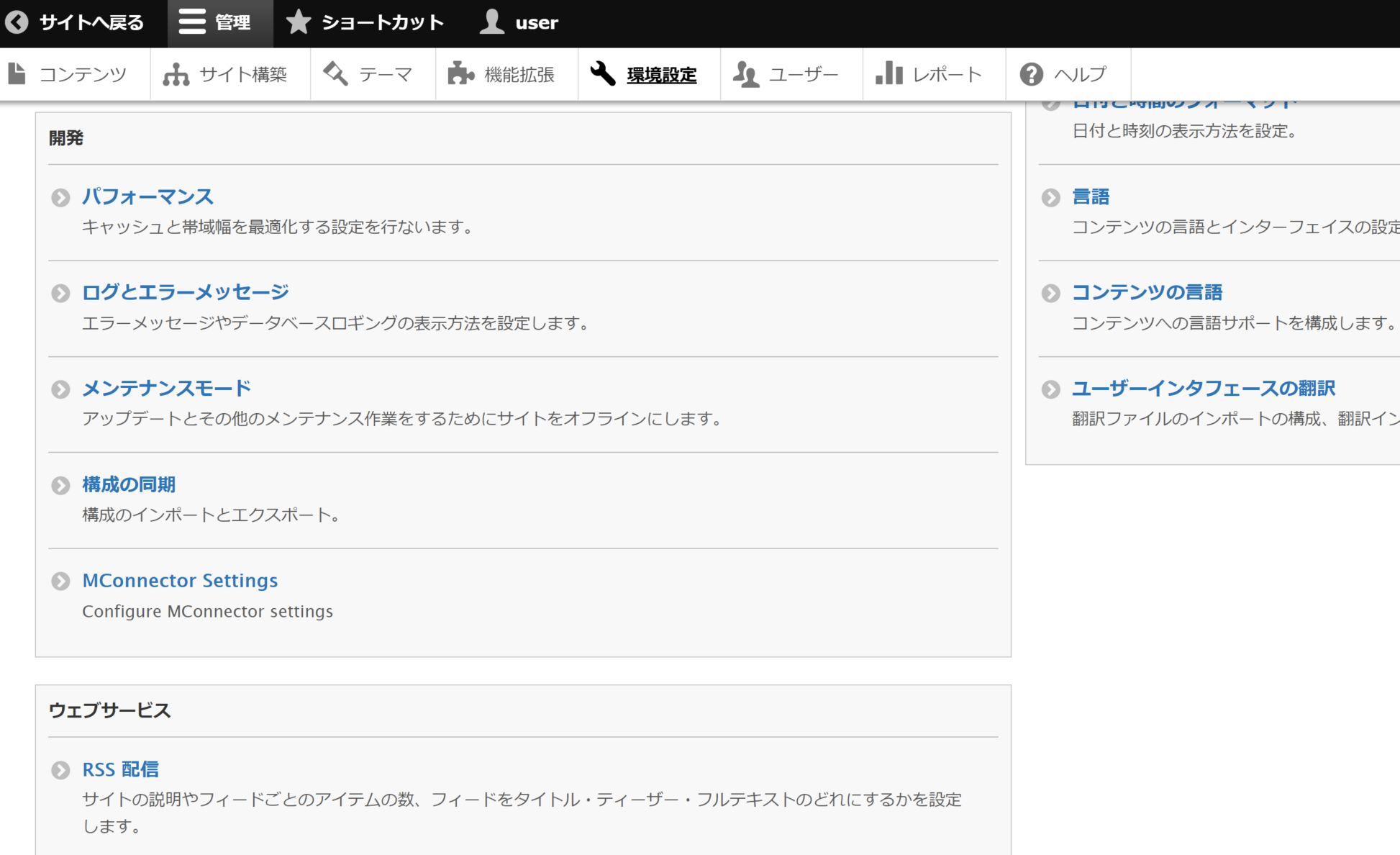Image resolution: width=1400 pixels, height=855 pixels.
Task: Click the wrench icon for 環境設定
Action: pos(603,73)
